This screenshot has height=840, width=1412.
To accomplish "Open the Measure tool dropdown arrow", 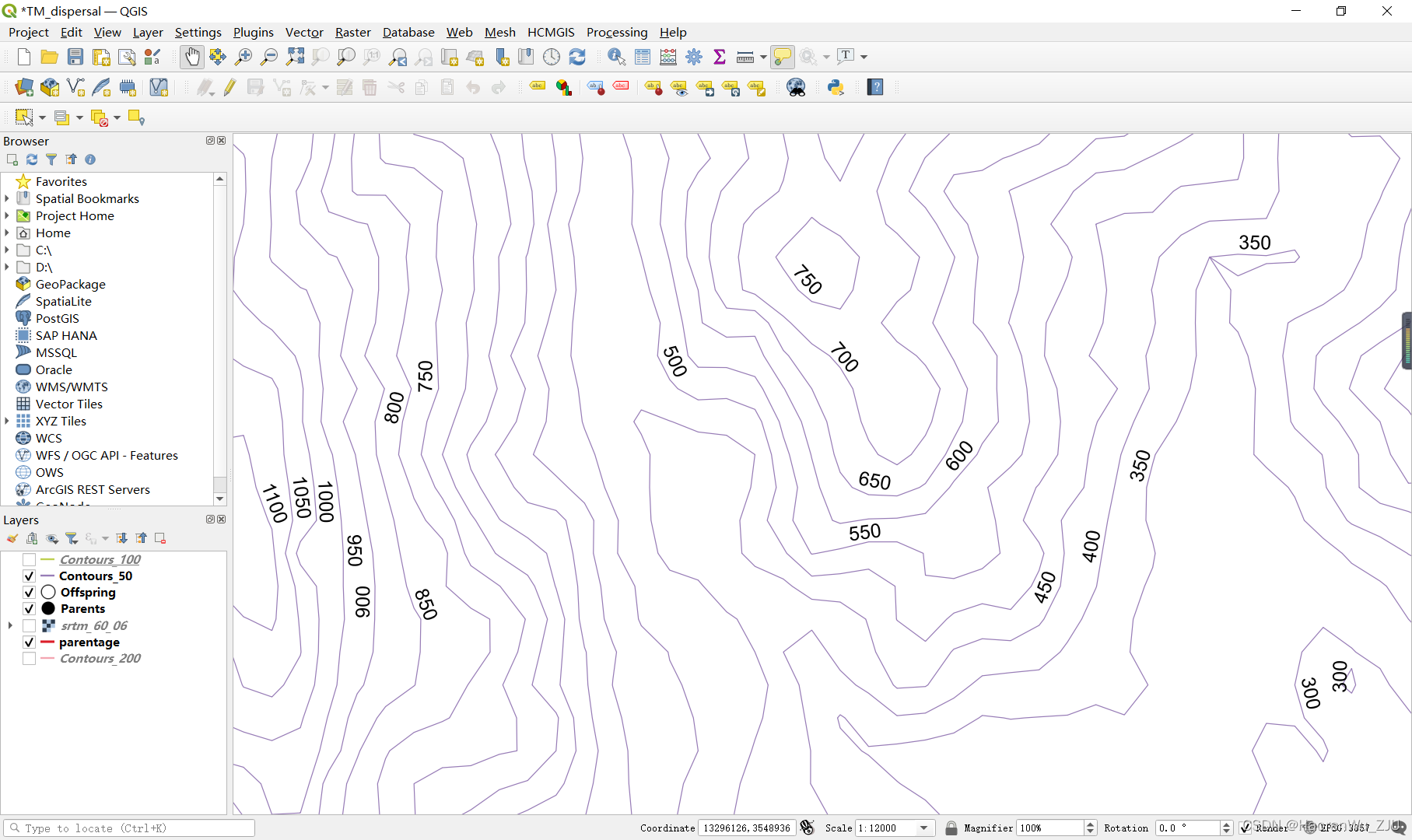I will 763,57.
